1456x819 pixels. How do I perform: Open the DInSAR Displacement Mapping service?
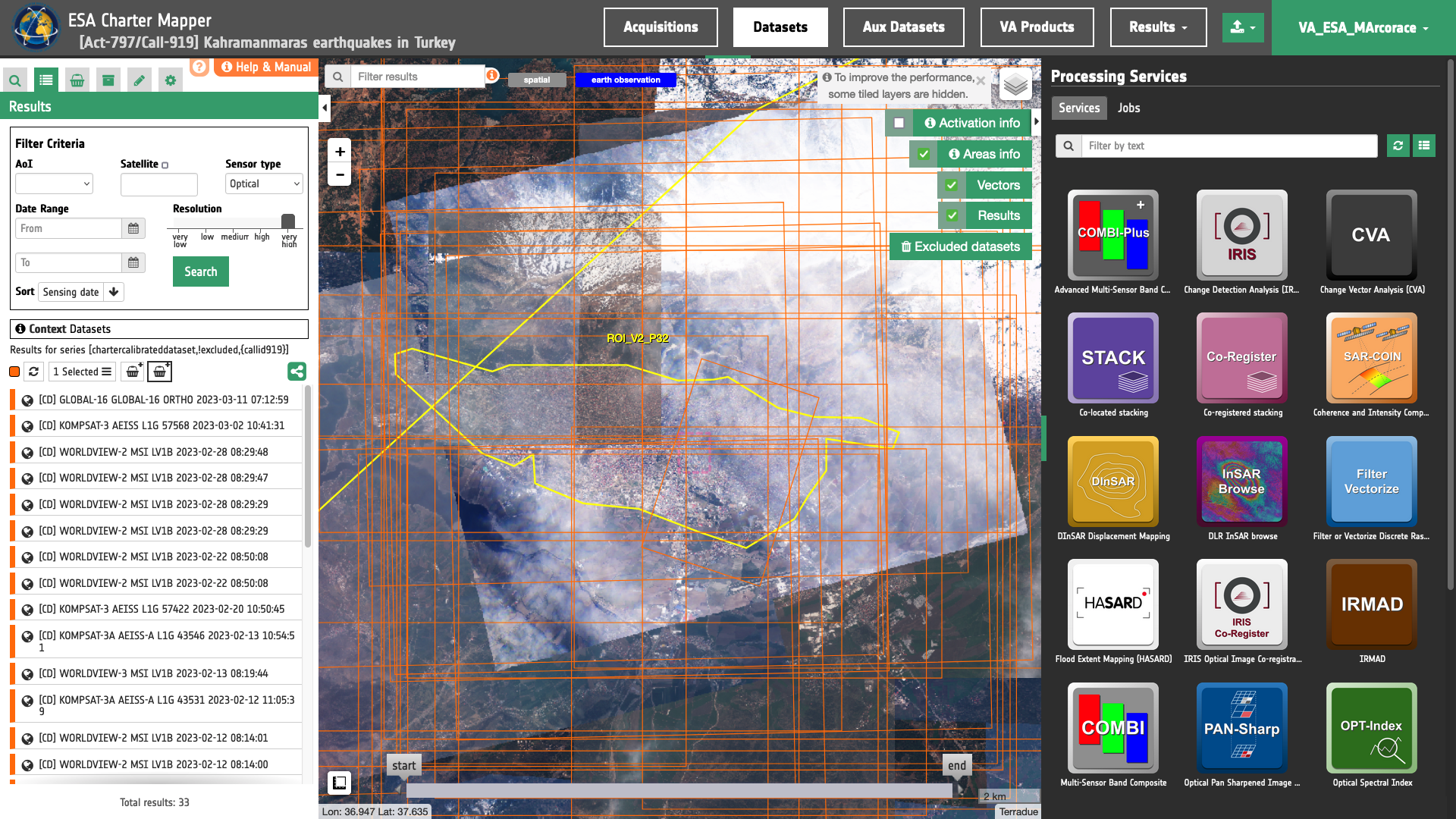click(x=1112, y=482)
